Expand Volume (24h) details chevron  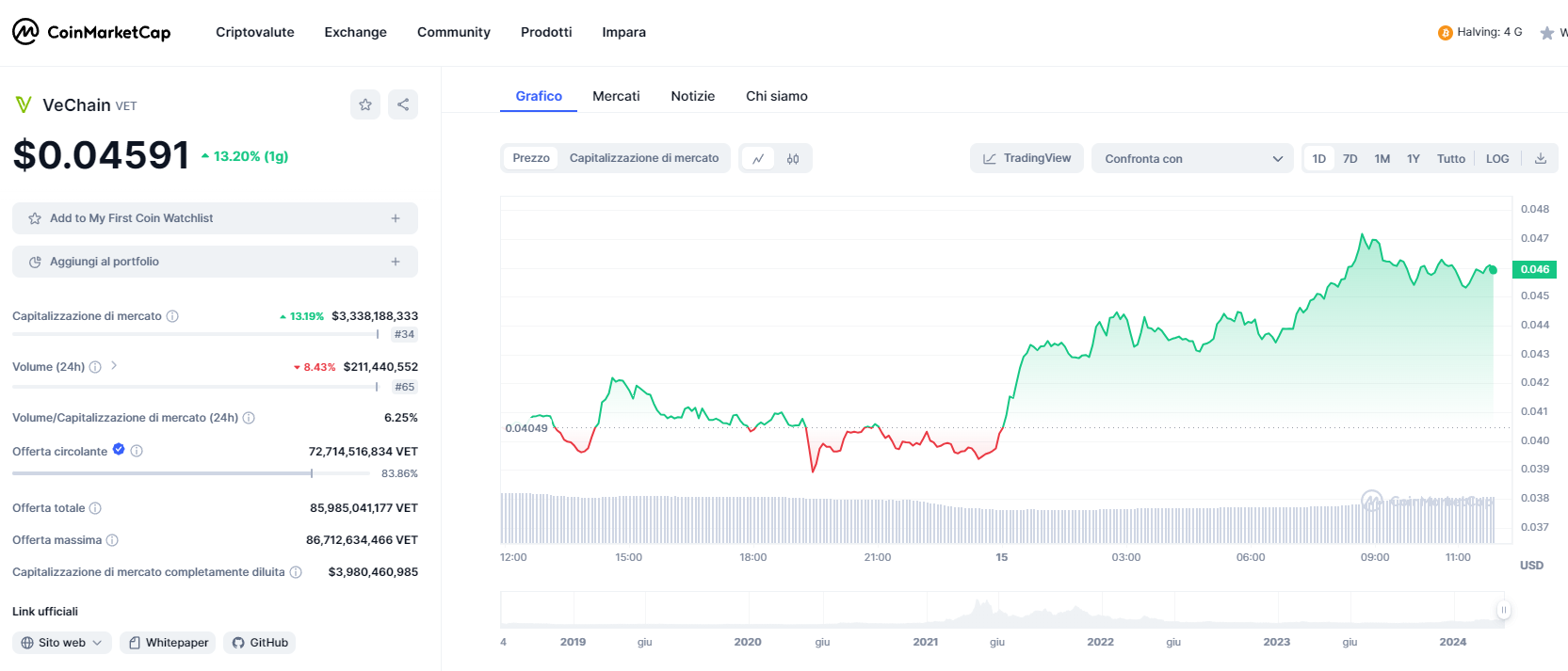click(114, 365)
